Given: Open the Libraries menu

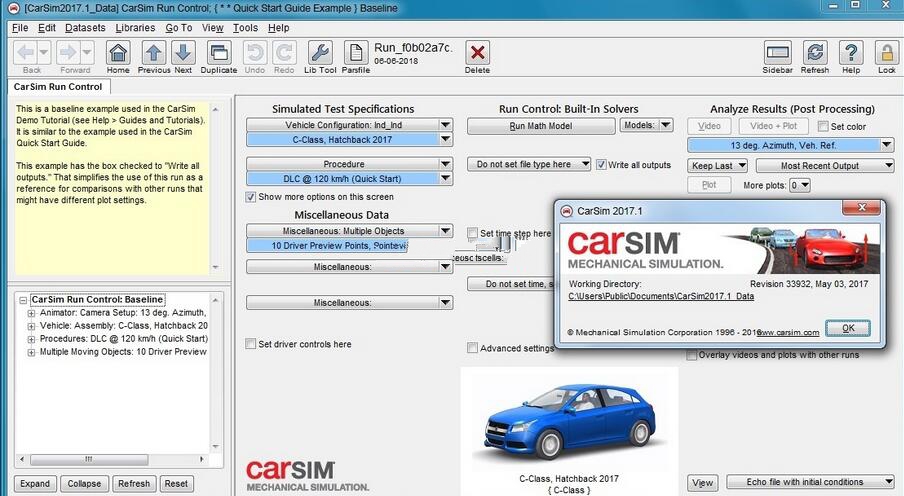Looking at the screenshot, I should pos(135,28).
